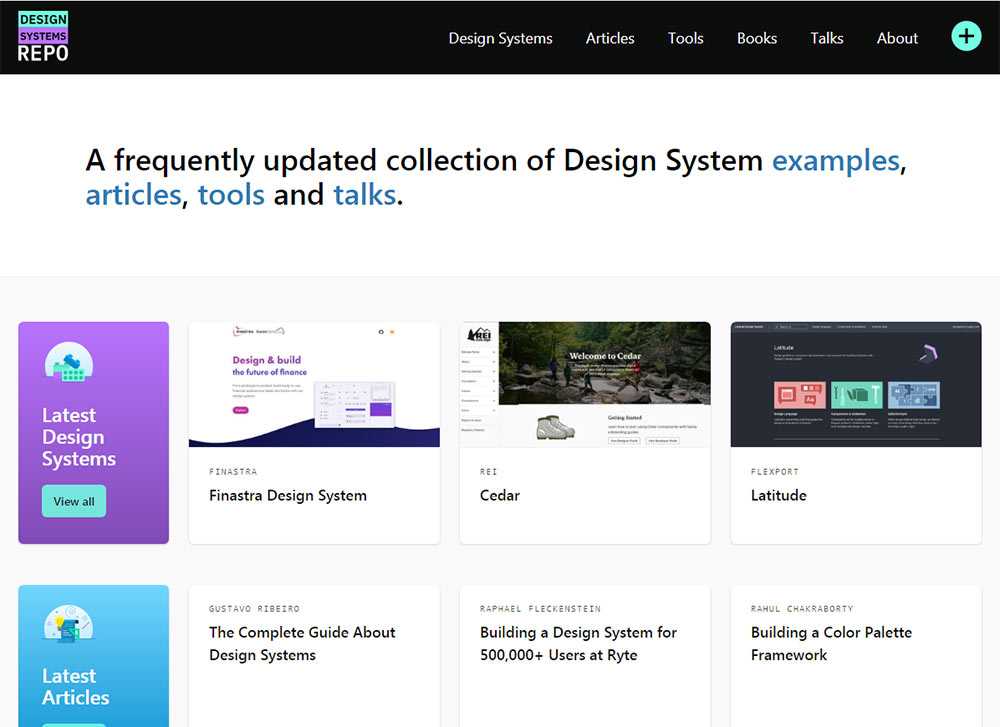Click the RAHUL CHAKRABORTY author label
Image resolution: width=1000 pixels, height=727 pixels.
pos(802,609)
